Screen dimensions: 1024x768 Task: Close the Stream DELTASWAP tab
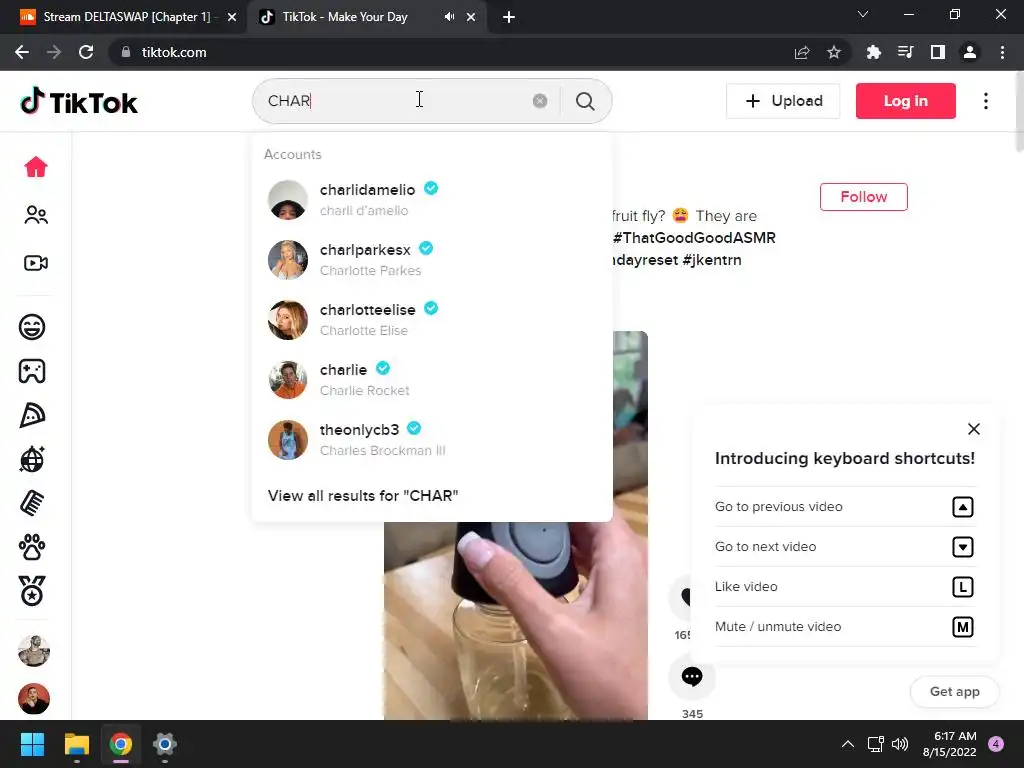(232, 17)
